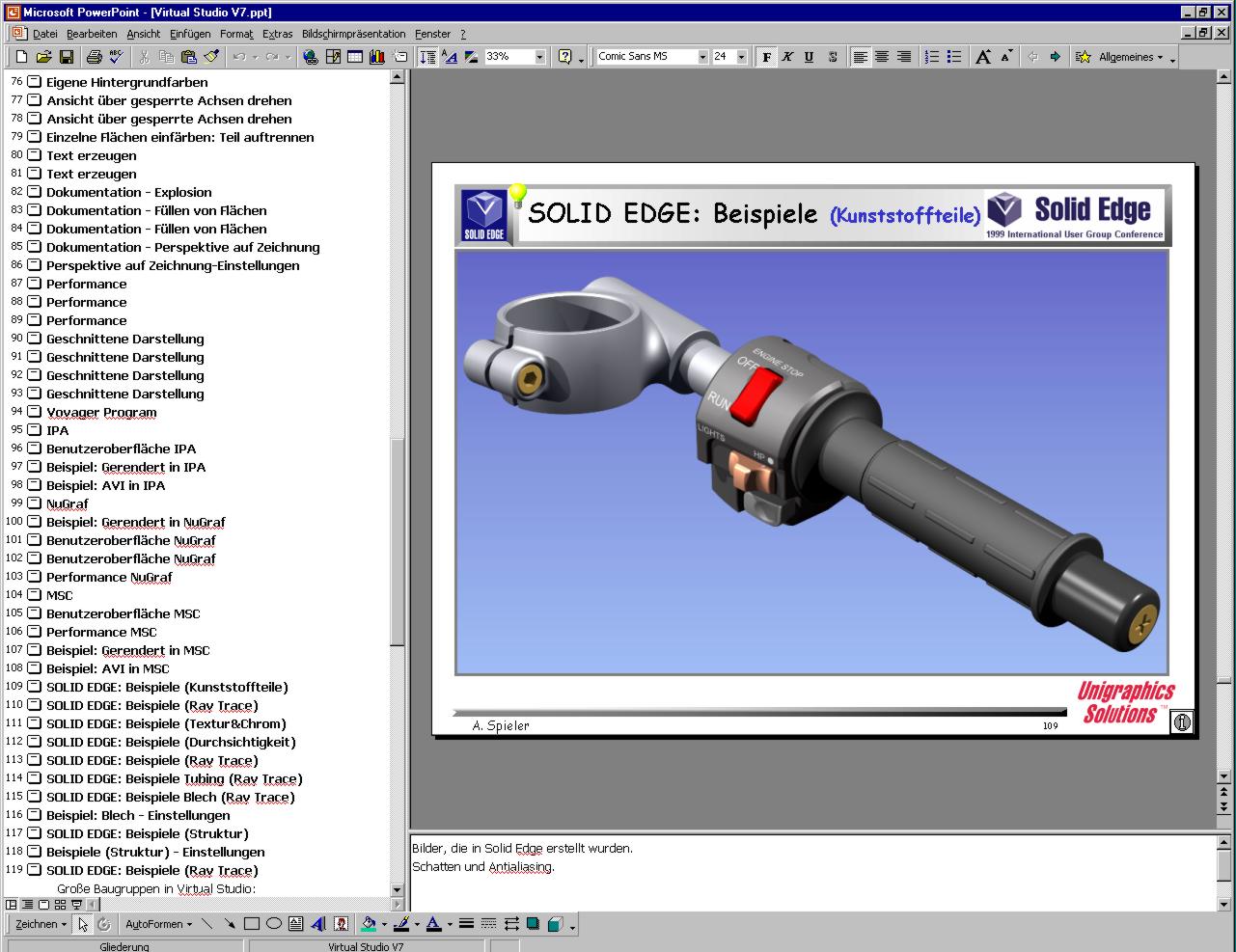Align text right
1236x952 pixels.
click(x=904, y=57)
